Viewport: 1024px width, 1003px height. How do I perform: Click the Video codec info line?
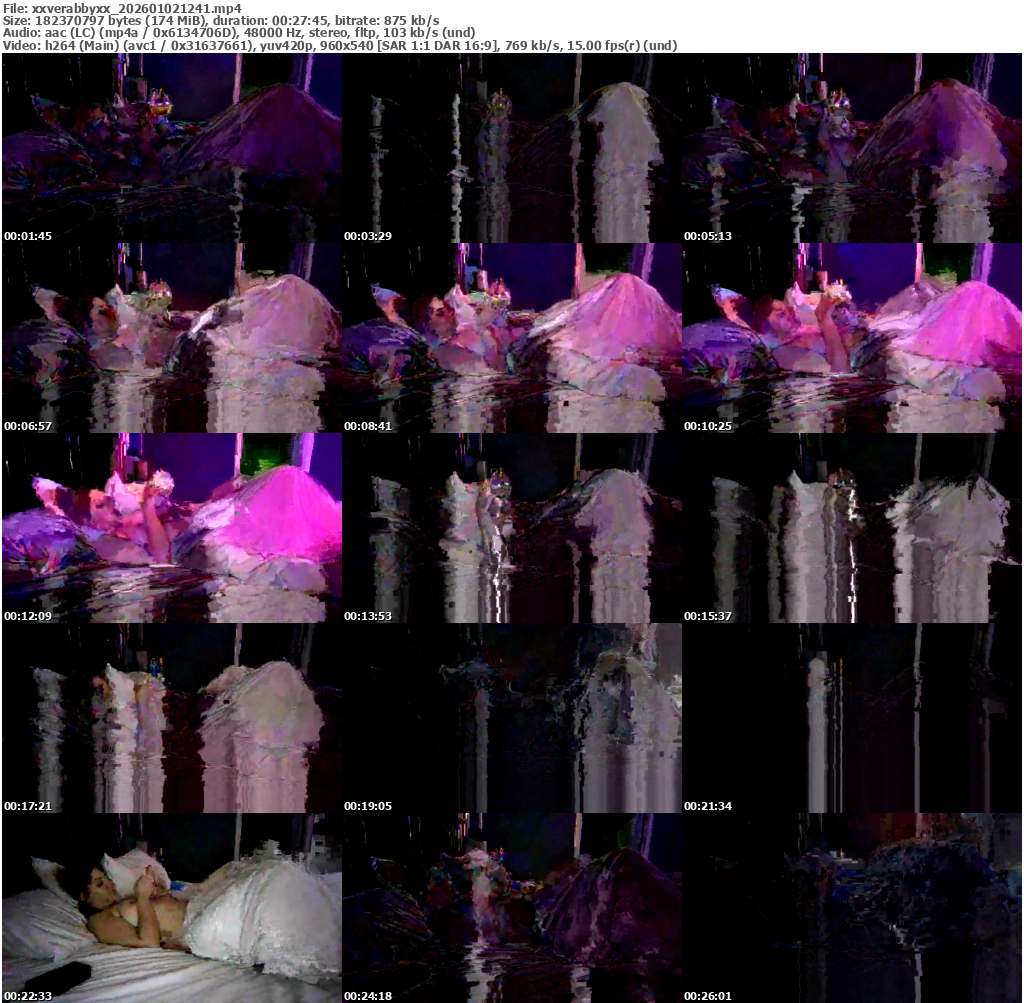pos(340,45)
